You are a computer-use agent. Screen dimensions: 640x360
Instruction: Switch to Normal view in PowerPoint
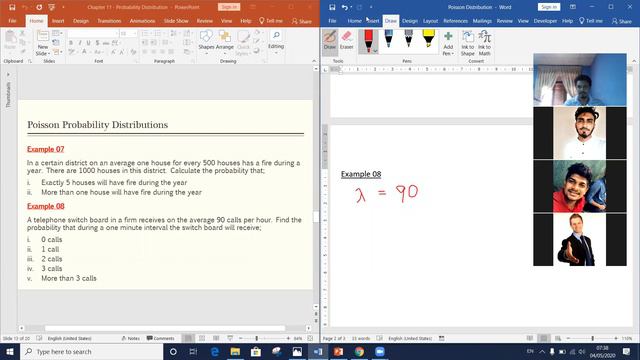(188, 338)
